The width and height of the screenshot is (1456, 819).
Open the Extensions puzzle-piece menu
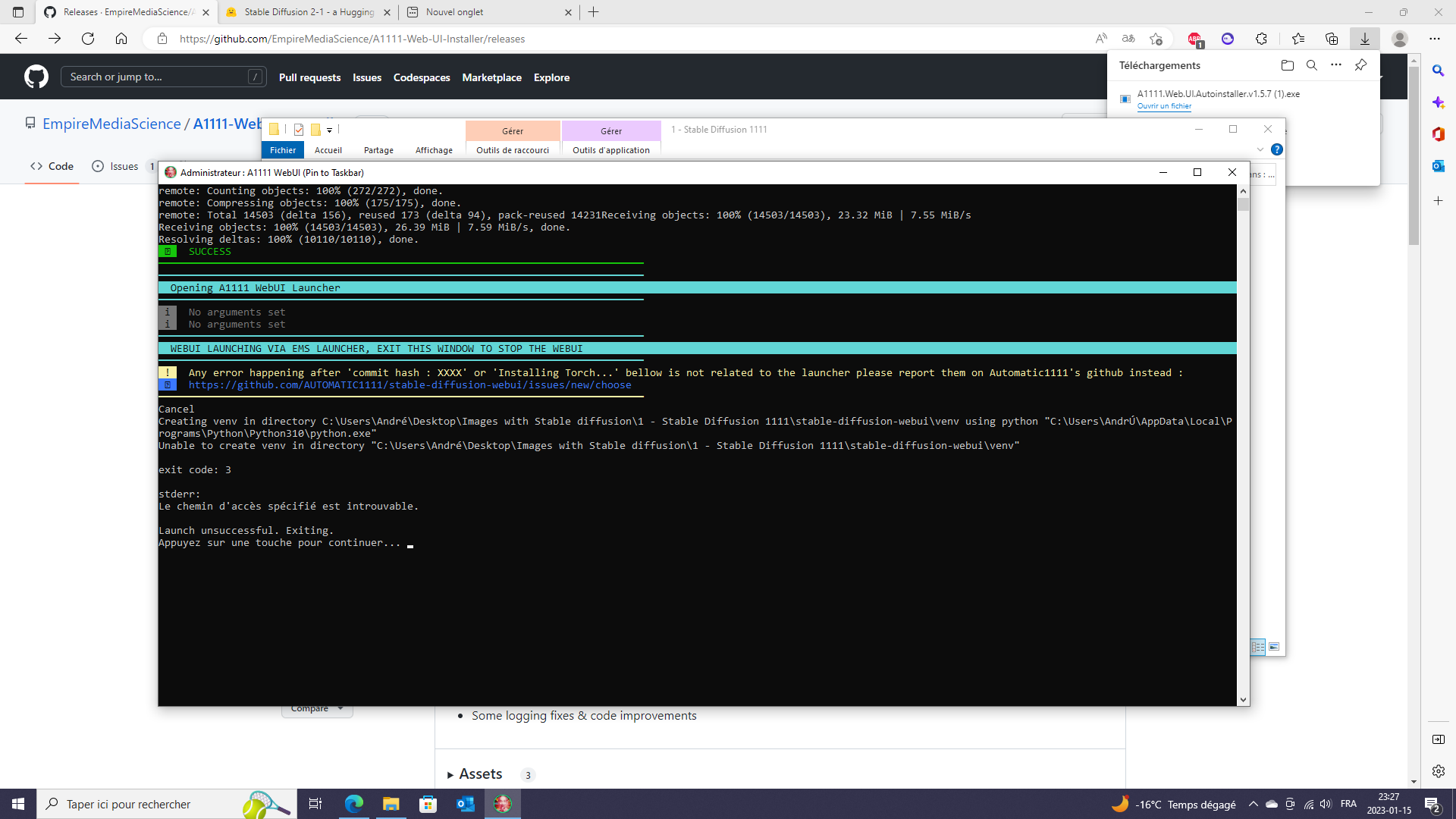[1261, 39]
